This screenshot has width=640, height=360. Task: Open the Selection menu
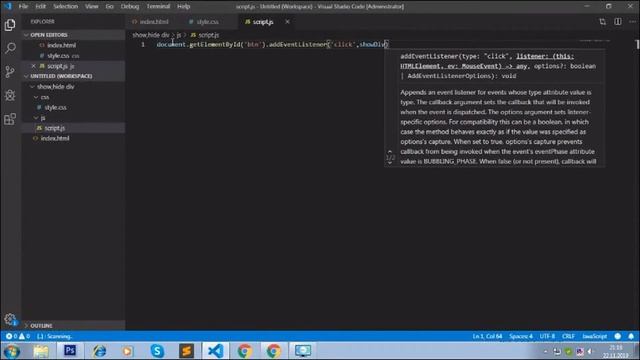pyautogui.click(x=65, y=6)
